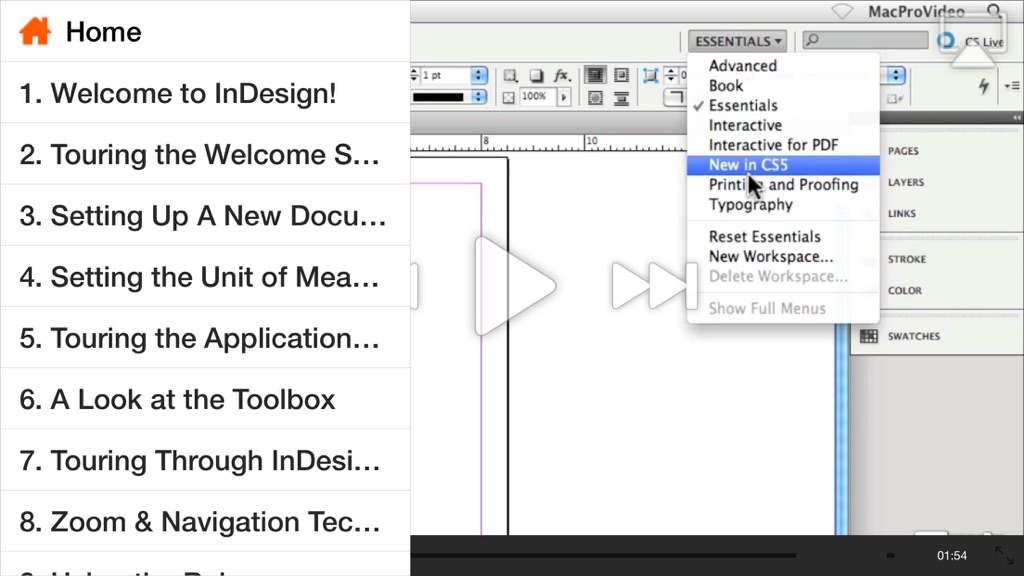Choose the New in CS5 workspace

[x=783, y=165]
